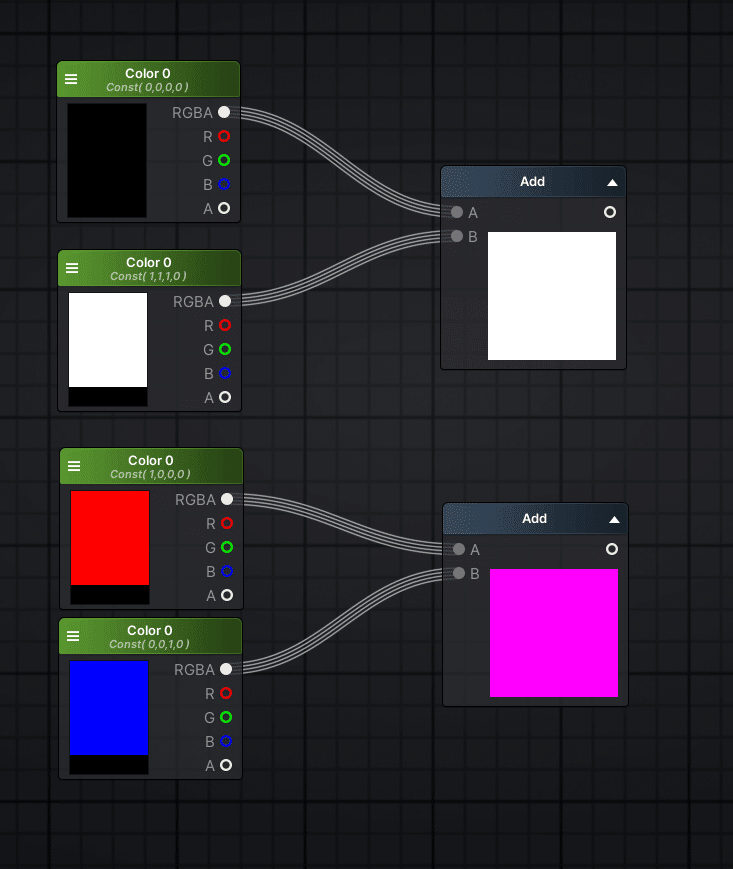This screenshot has width=733, height=869.
Task: Click red R port of the black color node
Action: point(224,136)
